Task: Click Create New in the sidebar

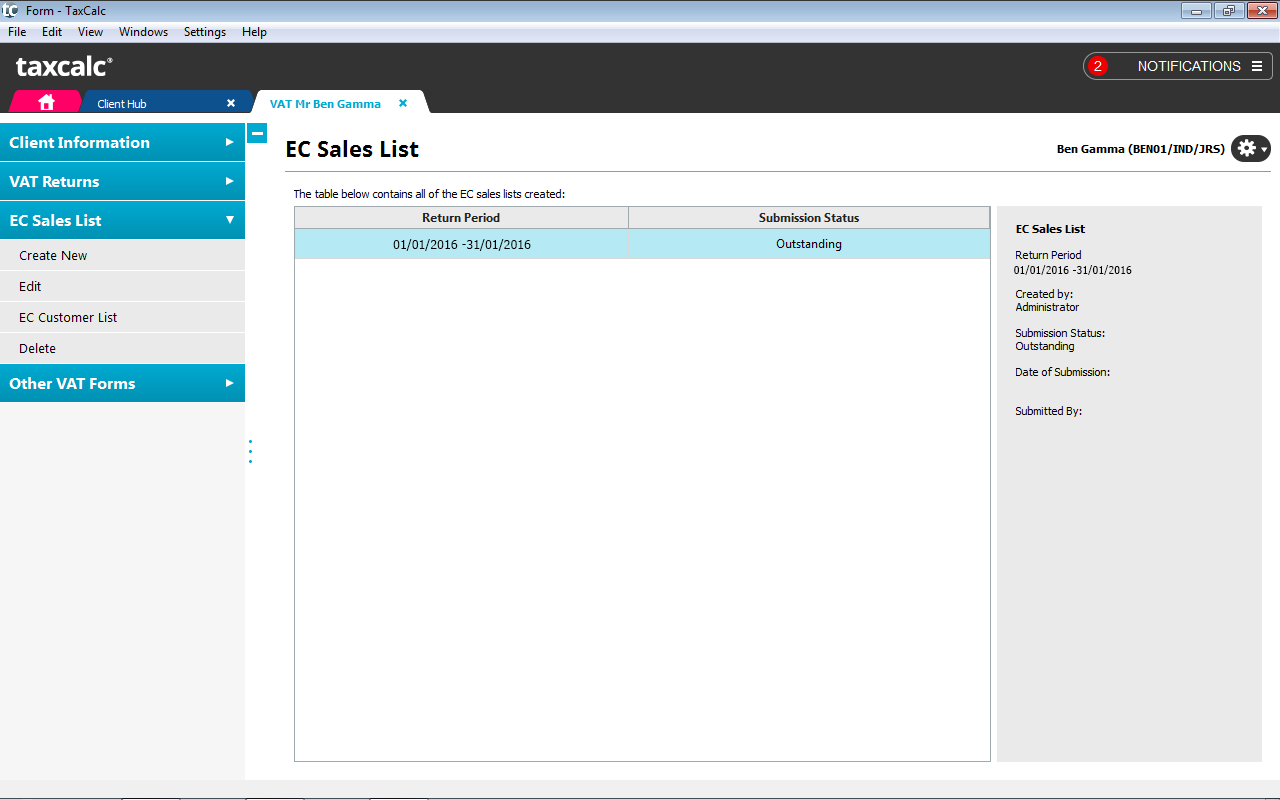Action: click(x=122, y=255)
